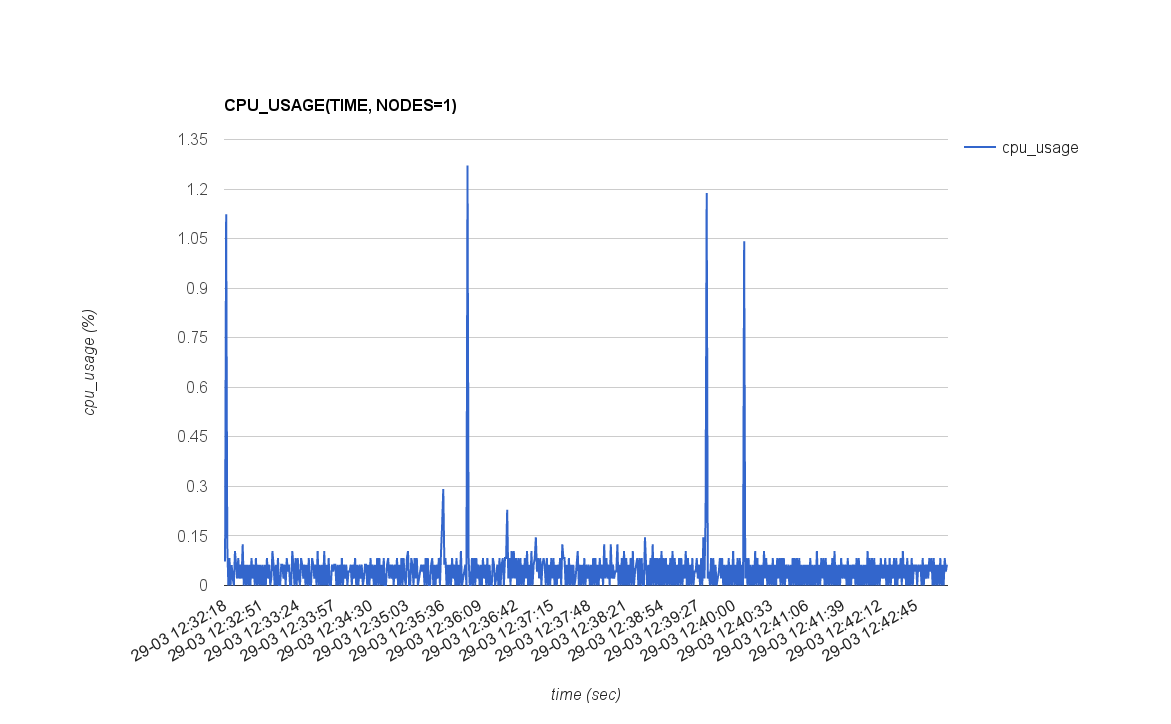Click the last tall spike peak near 1.04

pyautogui.click(x=744, y=242)
